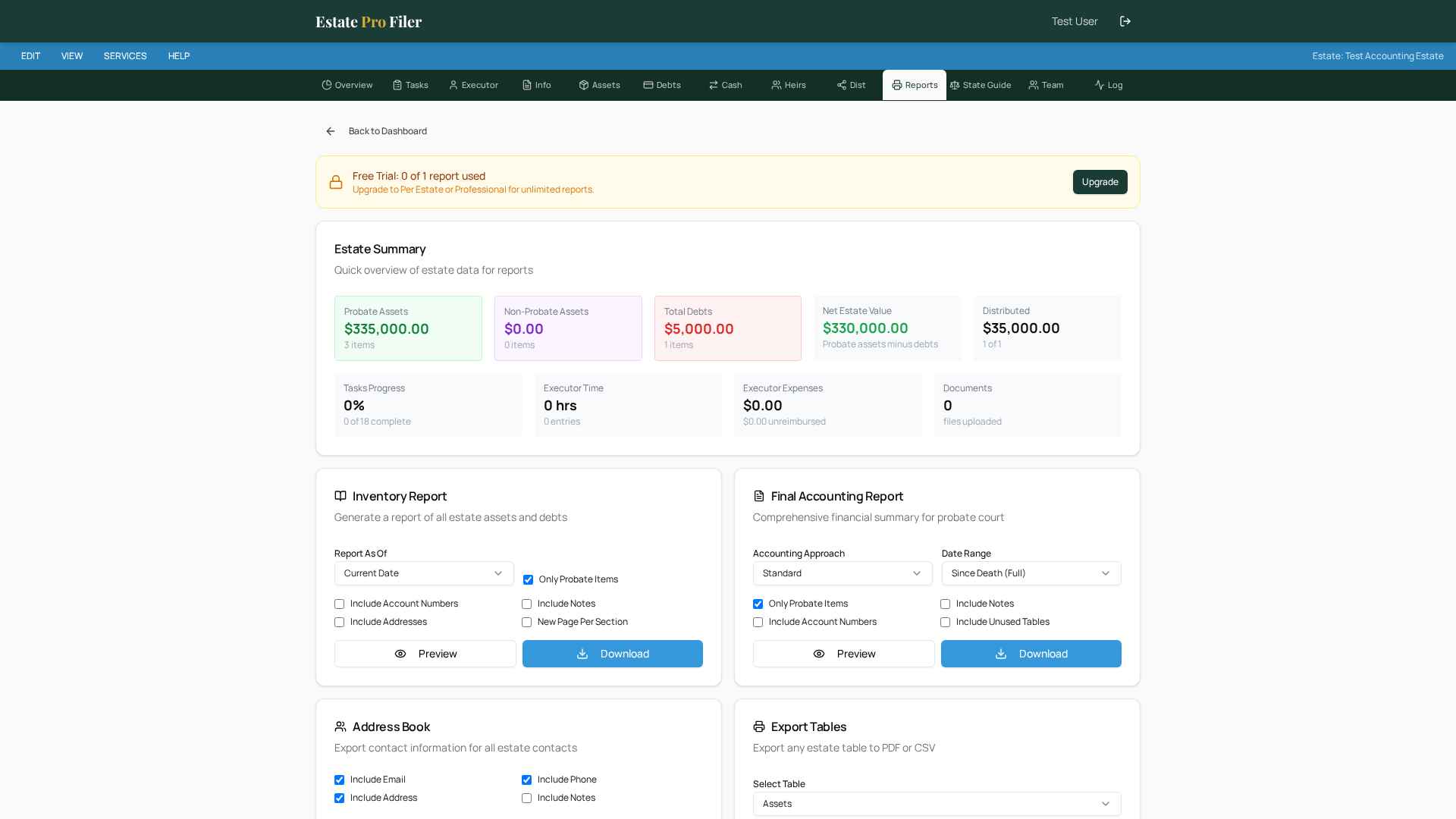Switch to the Assets tab

pos(600,85)
